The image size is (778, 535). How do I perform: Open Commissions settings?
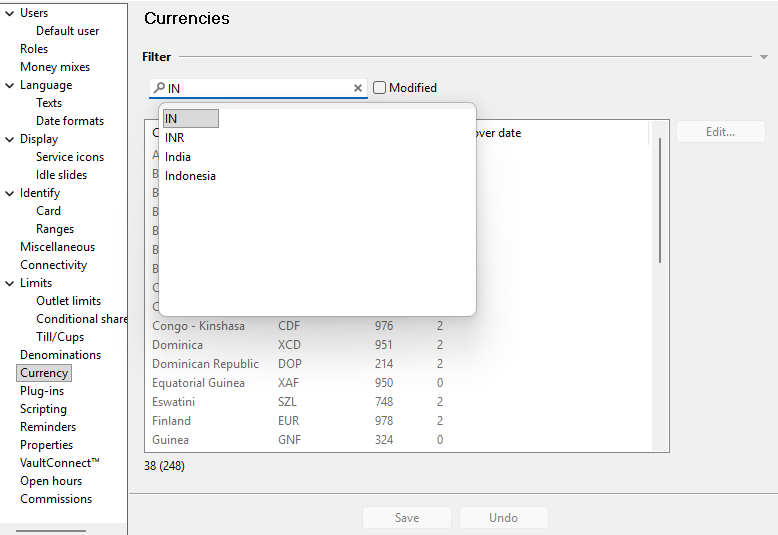(56, 499)
